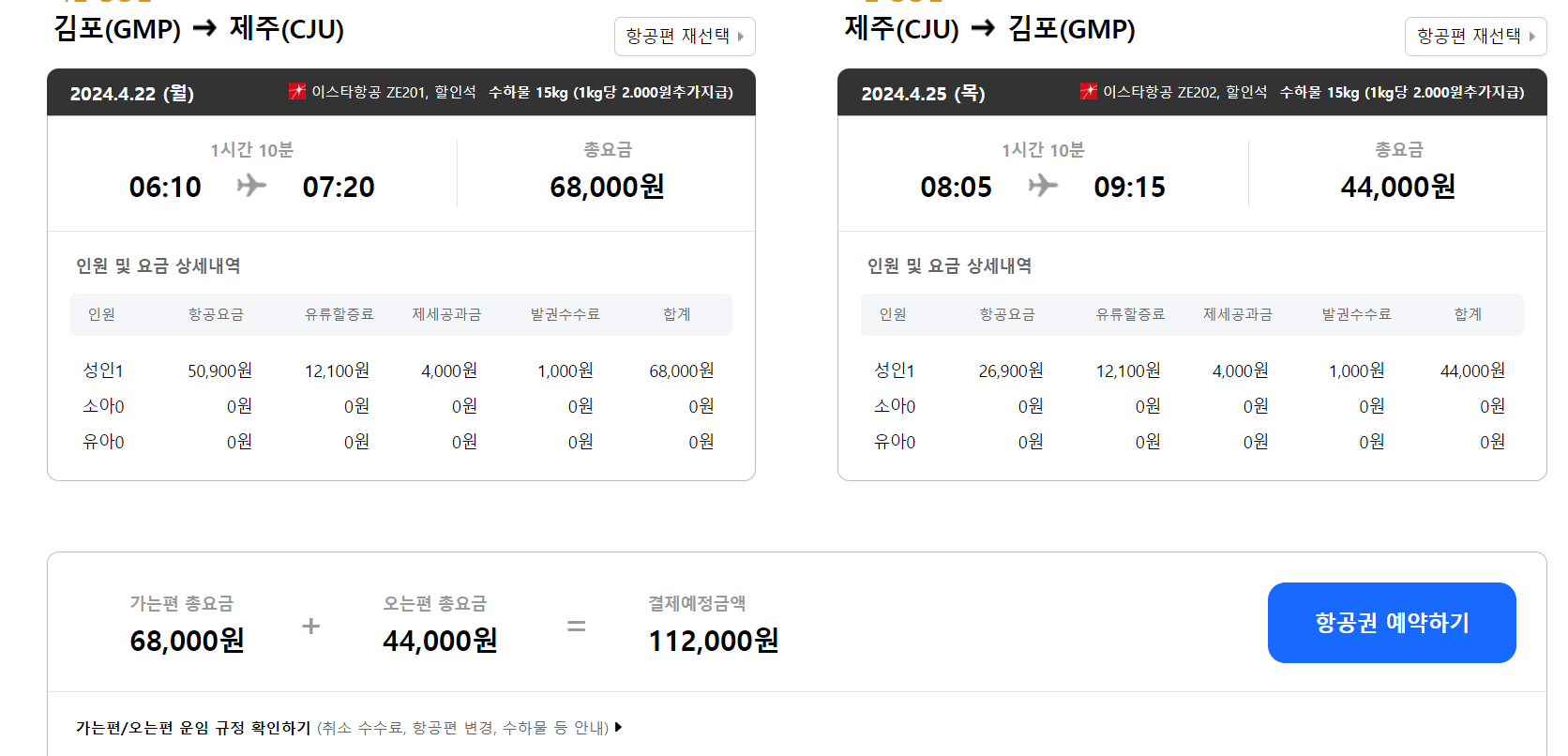Click outbound 인원 및 요금 상세내역 heading
Screen dimensions: 1568x756
(158, 265)
